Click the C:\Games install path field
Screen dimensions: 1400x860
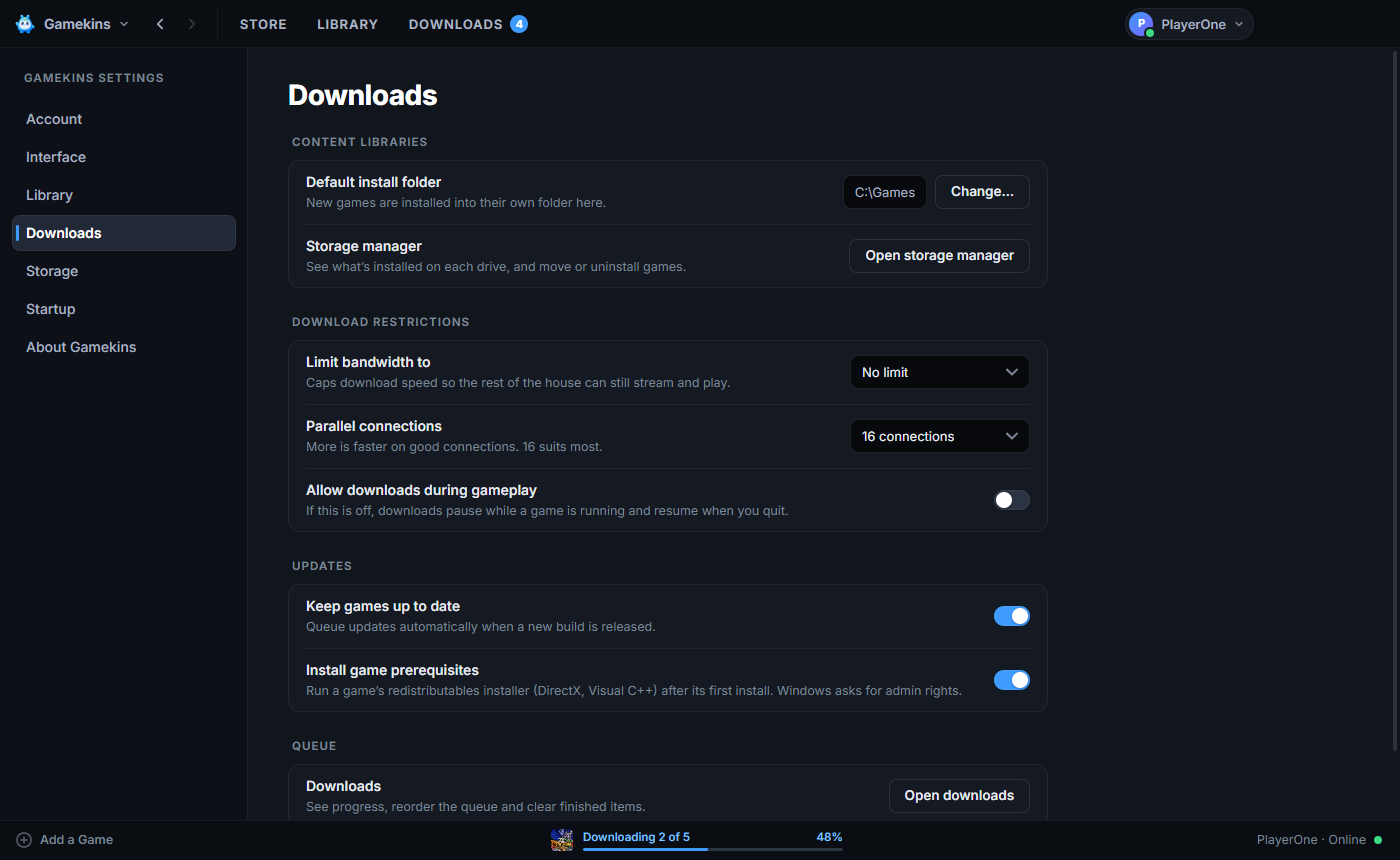(885, 192)
